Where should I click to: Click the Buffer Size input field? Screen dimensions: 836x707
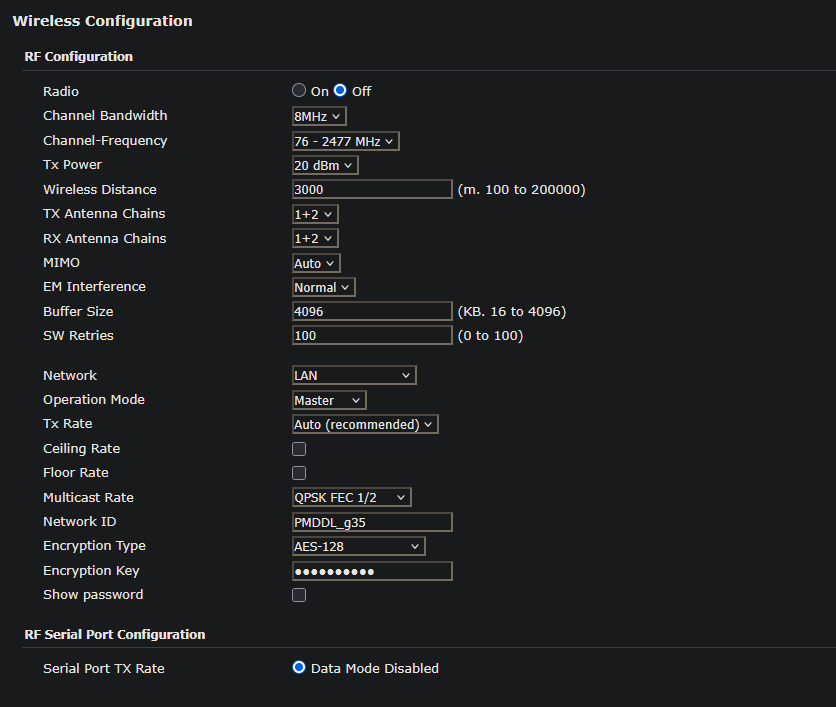pos(372,311)
